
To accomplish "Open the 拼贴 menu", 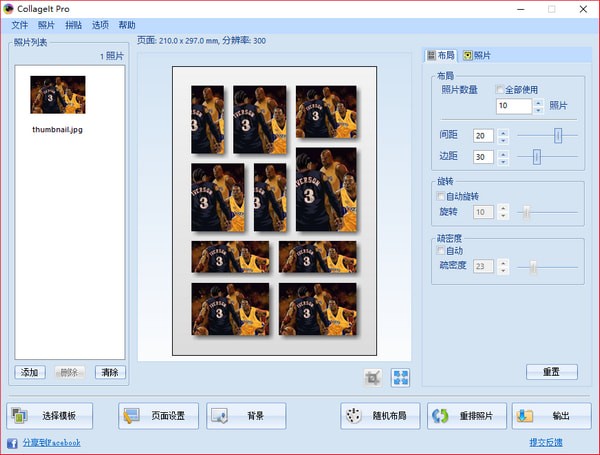I will tap(73, 25).
